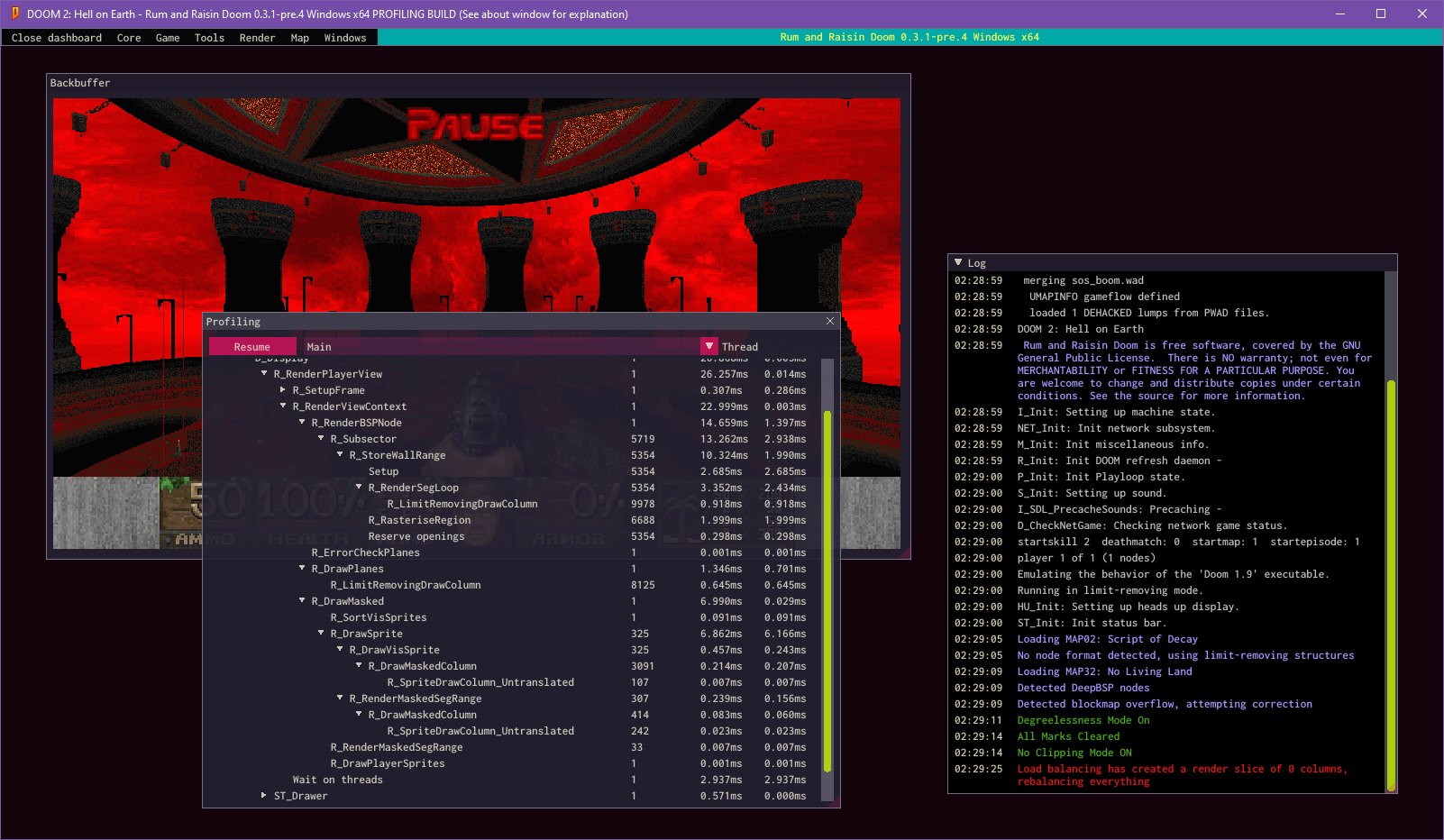Screen dimensions: 1444x840
Task: Collapse the R_RenderSegLoop tree node
Action: tap(359, 487)
